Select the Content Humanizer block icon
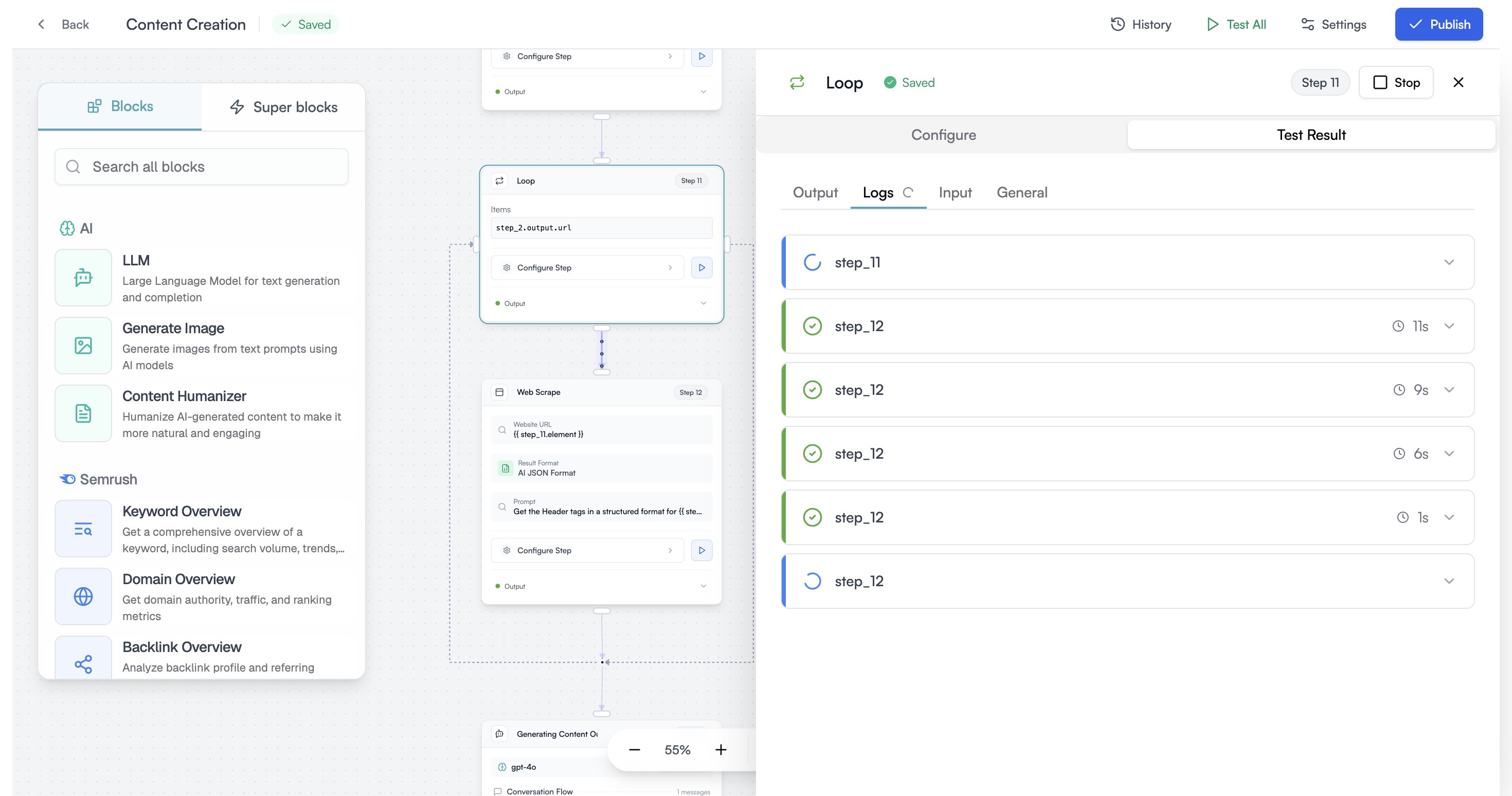 pos(83,413)
